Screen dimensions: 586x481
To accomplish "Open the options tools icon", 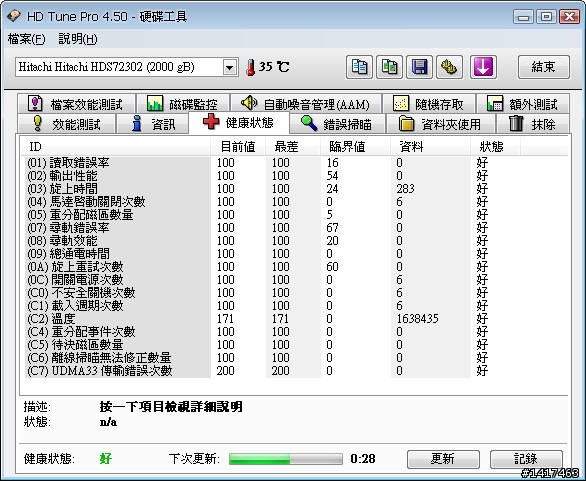I will click(x=450, y=67).
